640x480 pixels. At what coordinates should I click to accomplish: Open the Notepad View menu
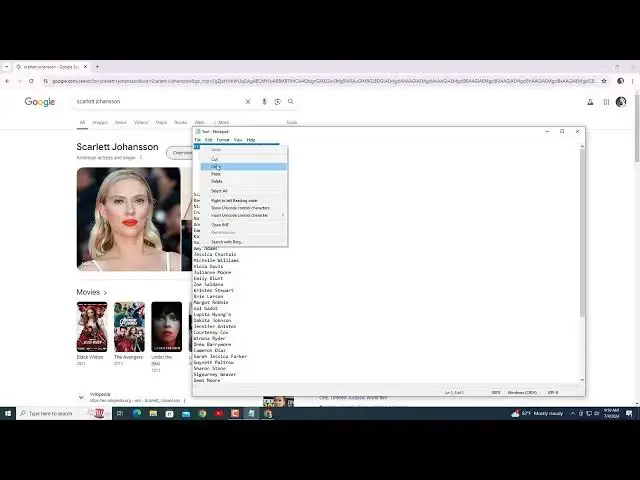pyautogui.click(x=238, y=140)
